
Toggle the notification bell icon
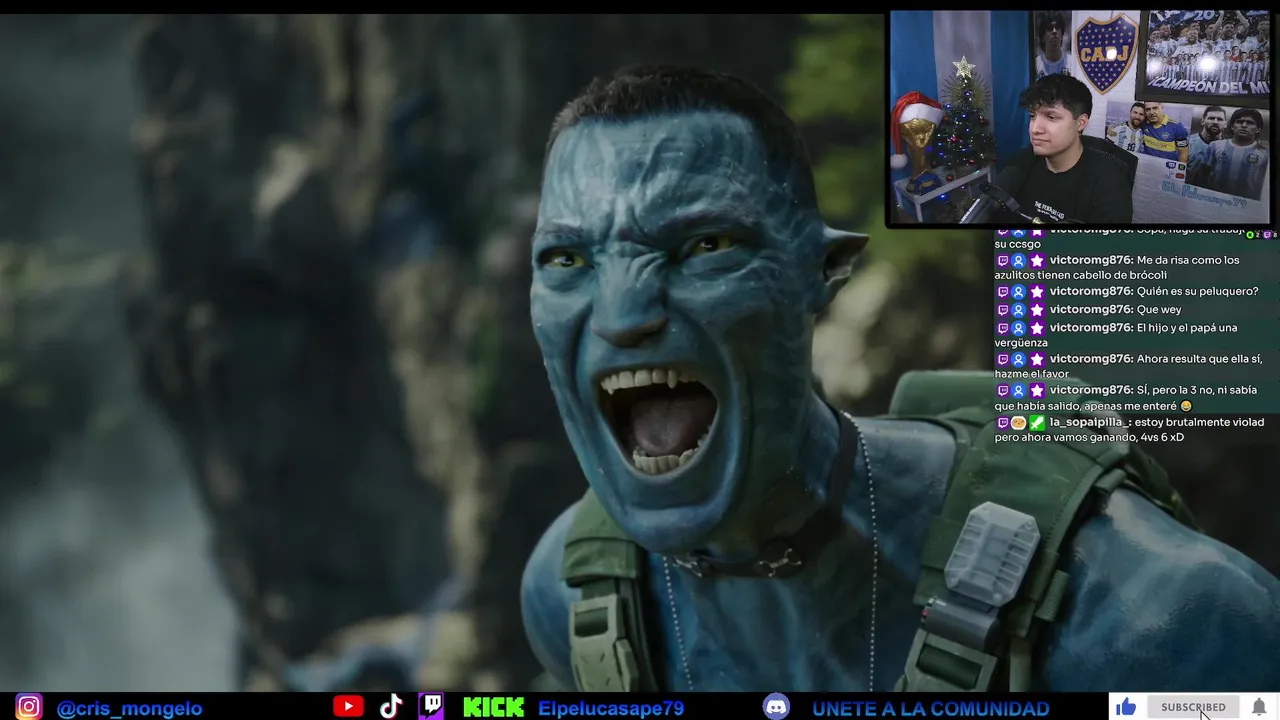pos(1259,707)
